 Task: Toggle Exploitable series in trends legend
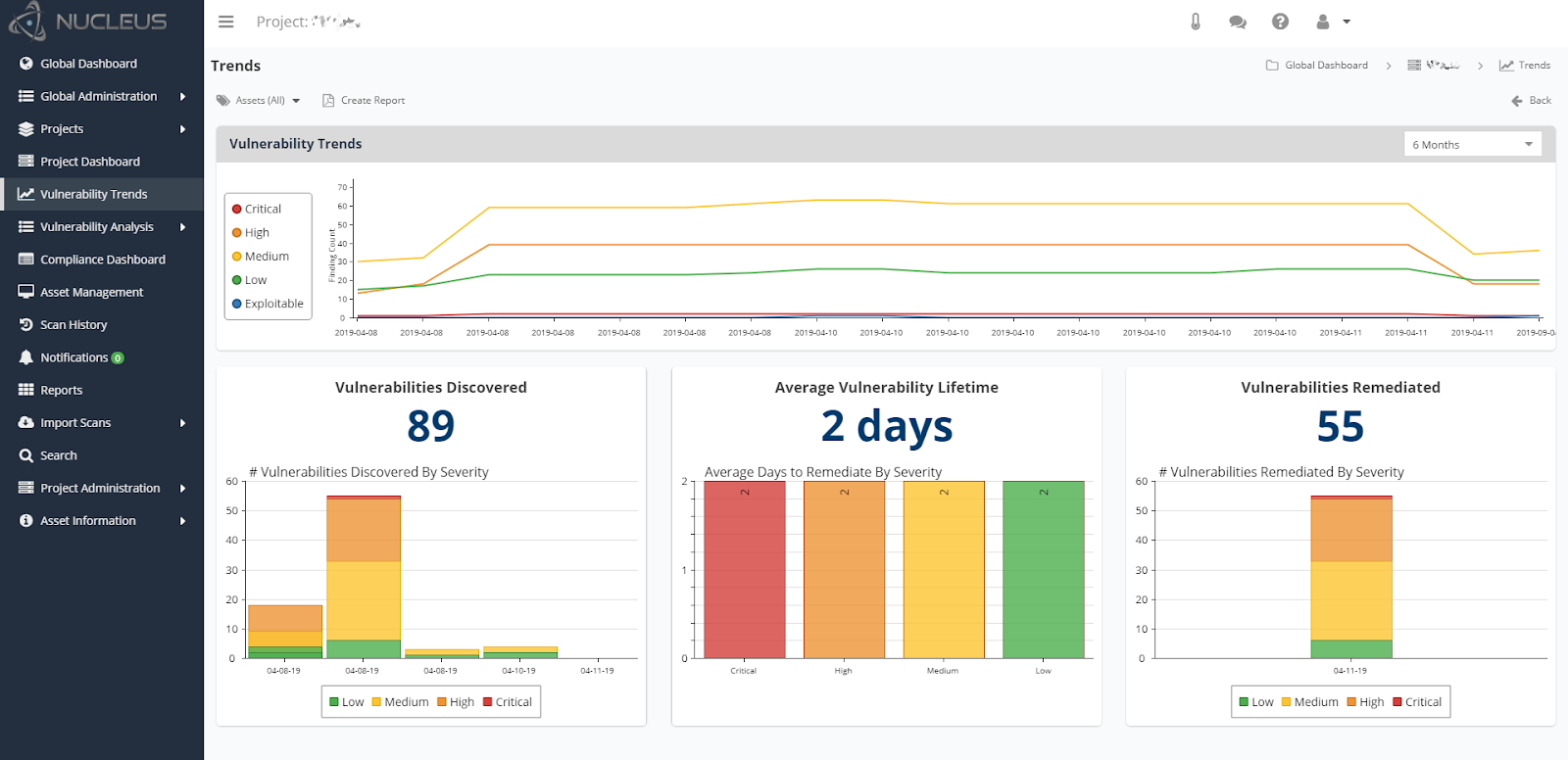coord(268,304)
